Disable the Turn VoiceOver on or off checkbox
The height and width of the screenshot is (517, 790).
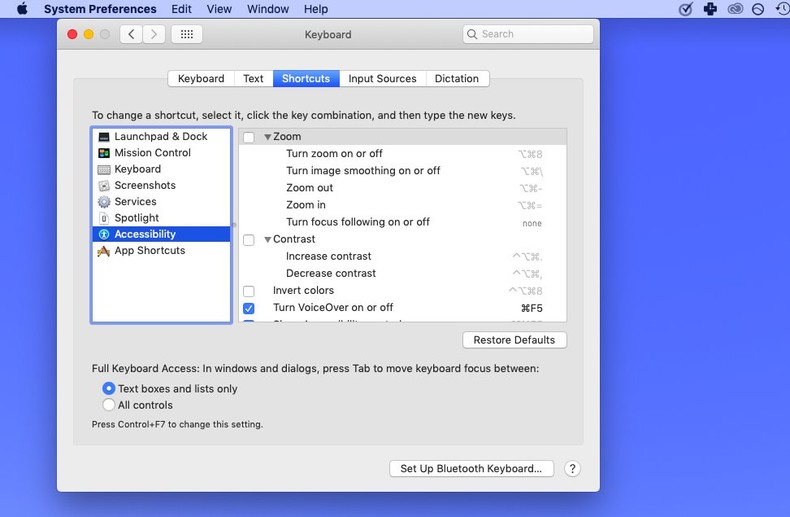(x=249, y=308)
